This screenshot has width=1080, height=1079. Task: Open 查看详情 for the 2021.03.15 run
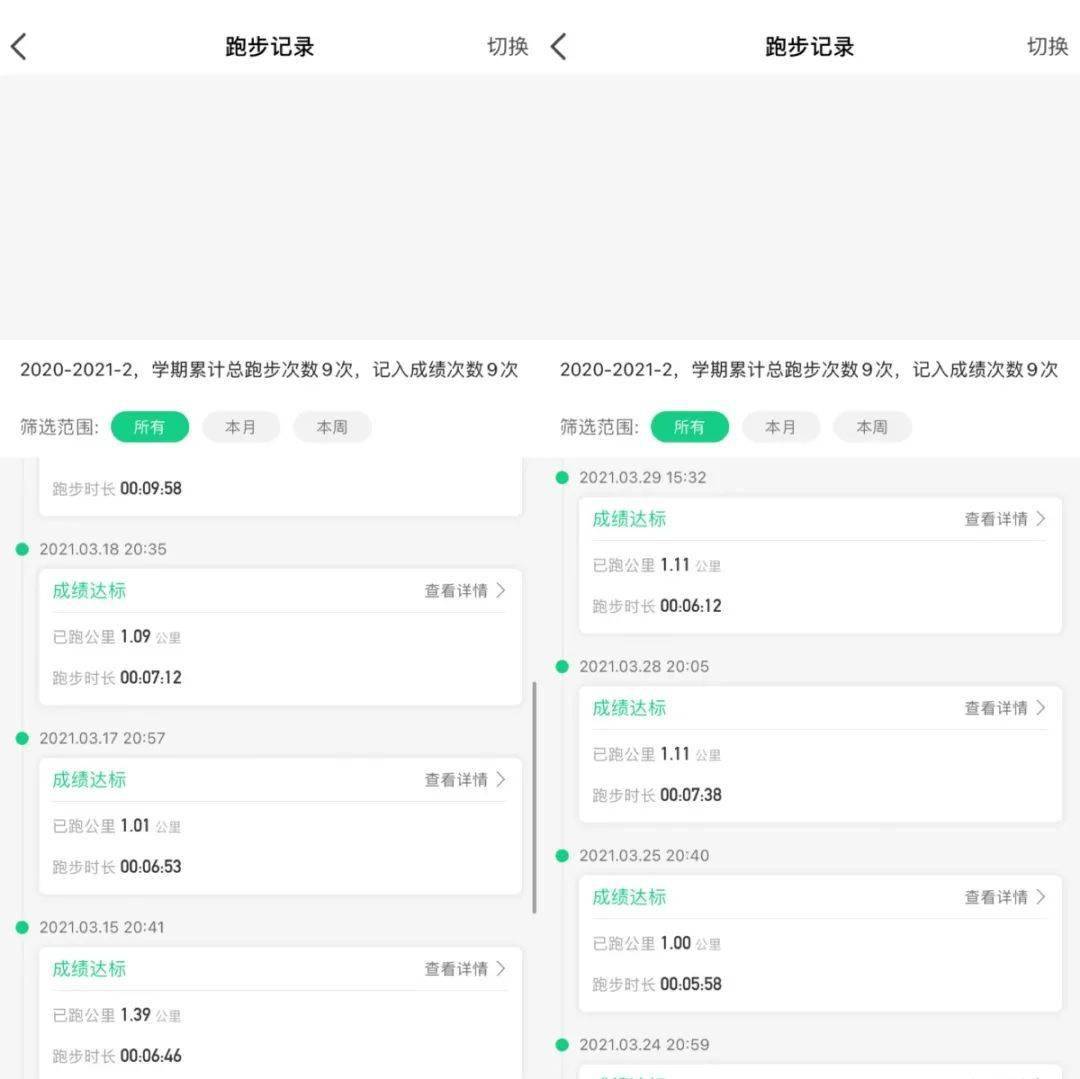coord(465,969)
